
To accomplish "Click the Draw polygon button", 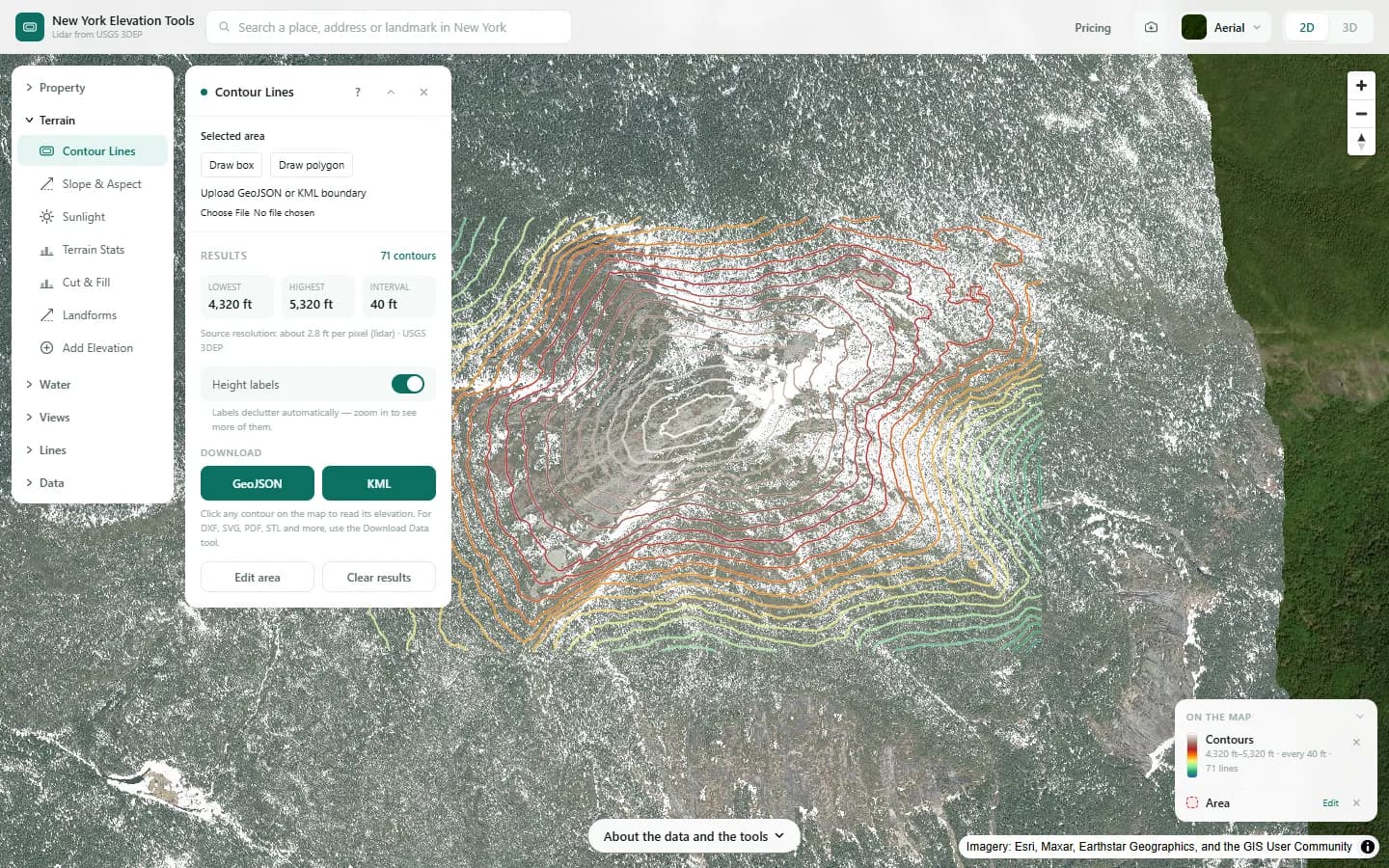I will [312, 165].
